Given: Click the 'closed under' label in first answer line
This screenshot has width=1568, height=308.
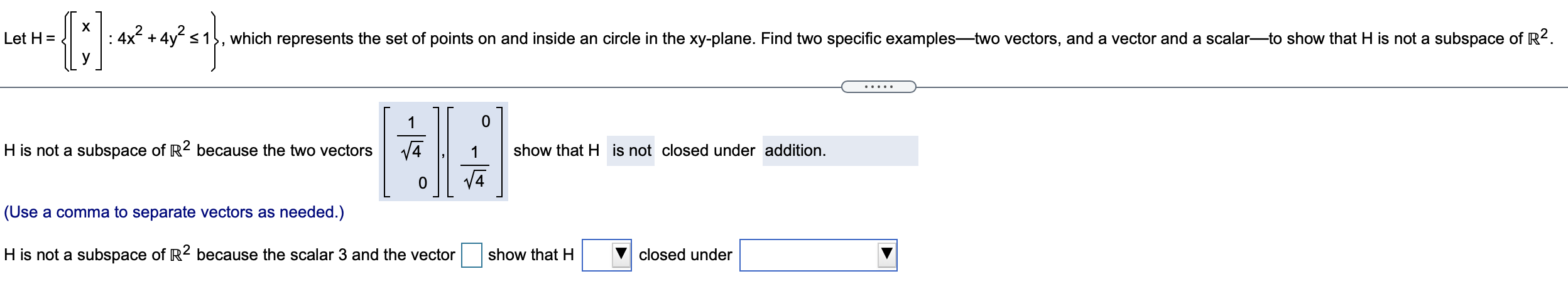Looking at the screenshot, I should click(708, 151).
